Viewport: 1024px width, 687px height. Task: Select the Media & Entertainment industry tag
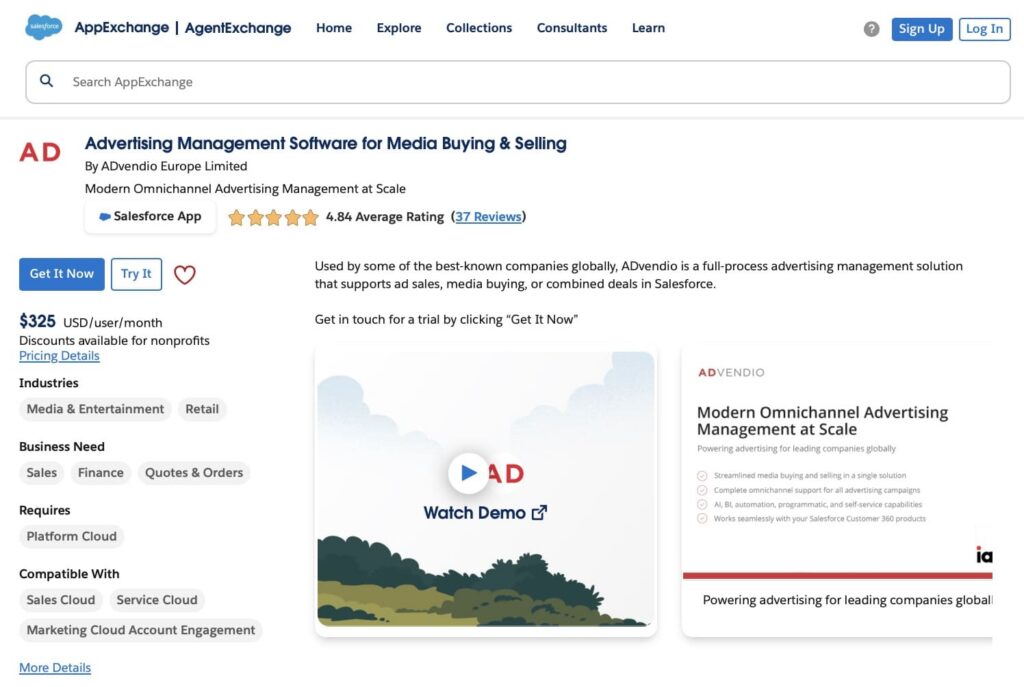click(x=95, y=409)
